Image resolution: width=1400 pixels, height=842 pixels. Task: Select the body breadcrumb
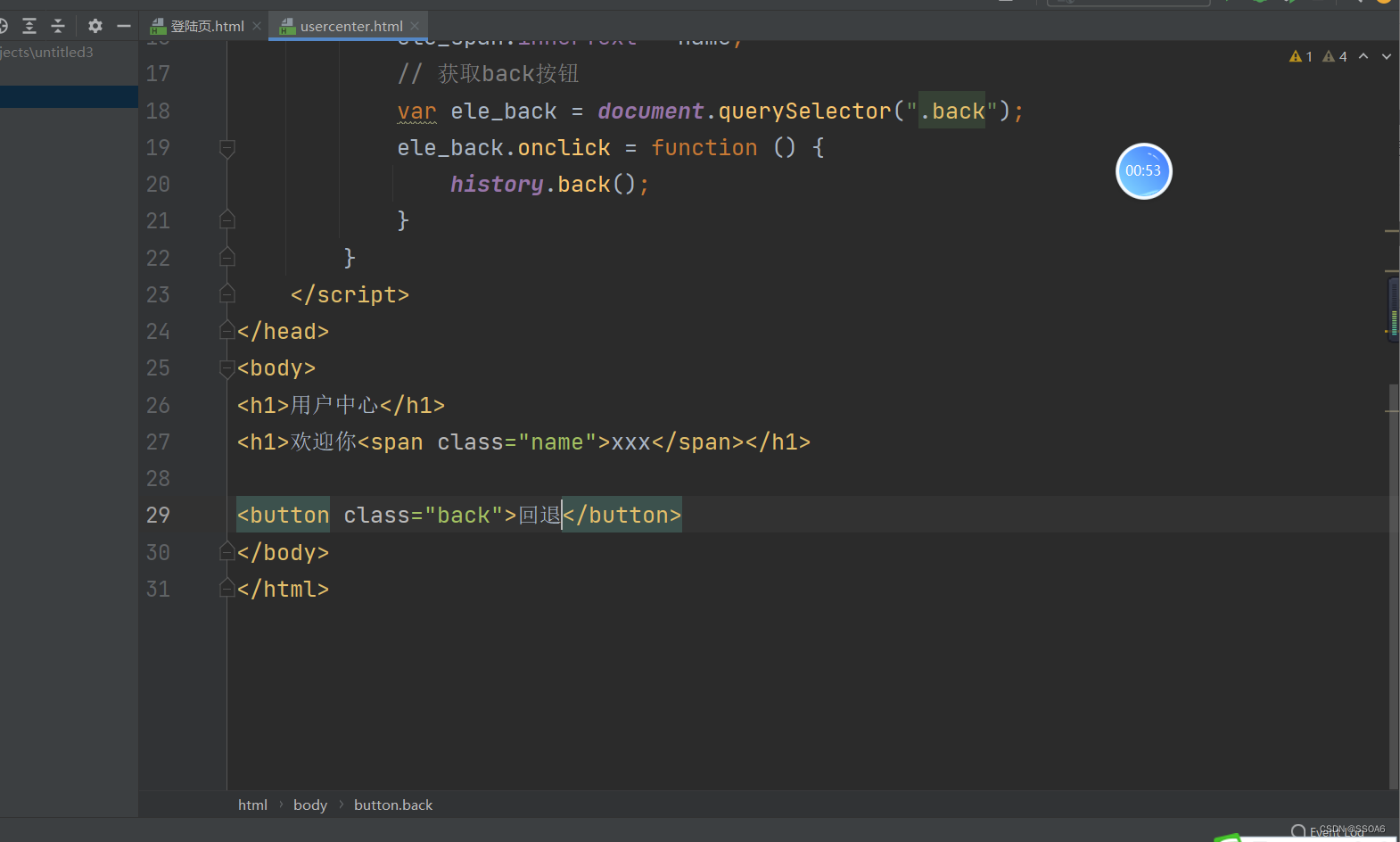pyautogui.click(x=310, y=805)
